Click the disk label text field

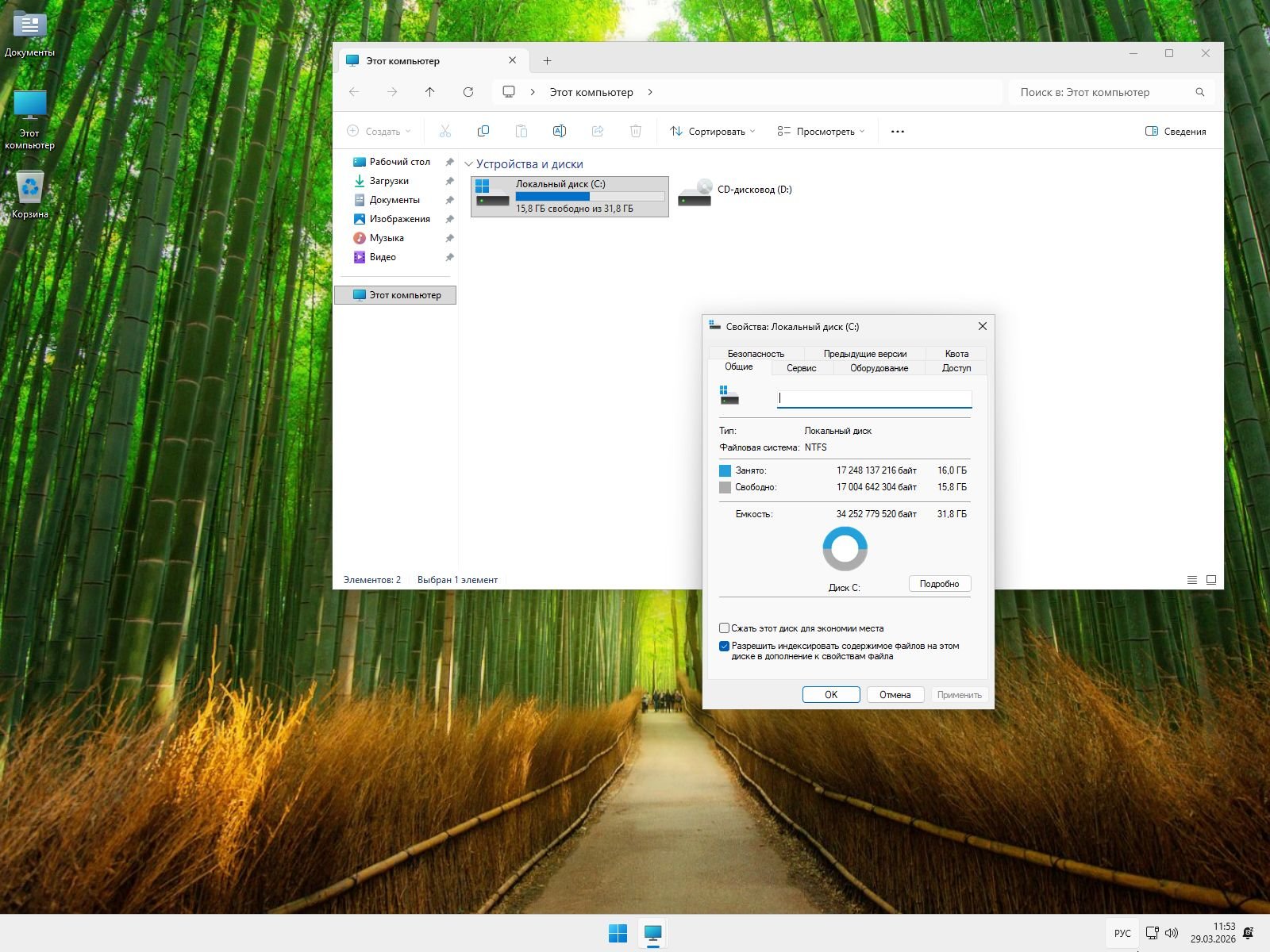click(874, 398)
